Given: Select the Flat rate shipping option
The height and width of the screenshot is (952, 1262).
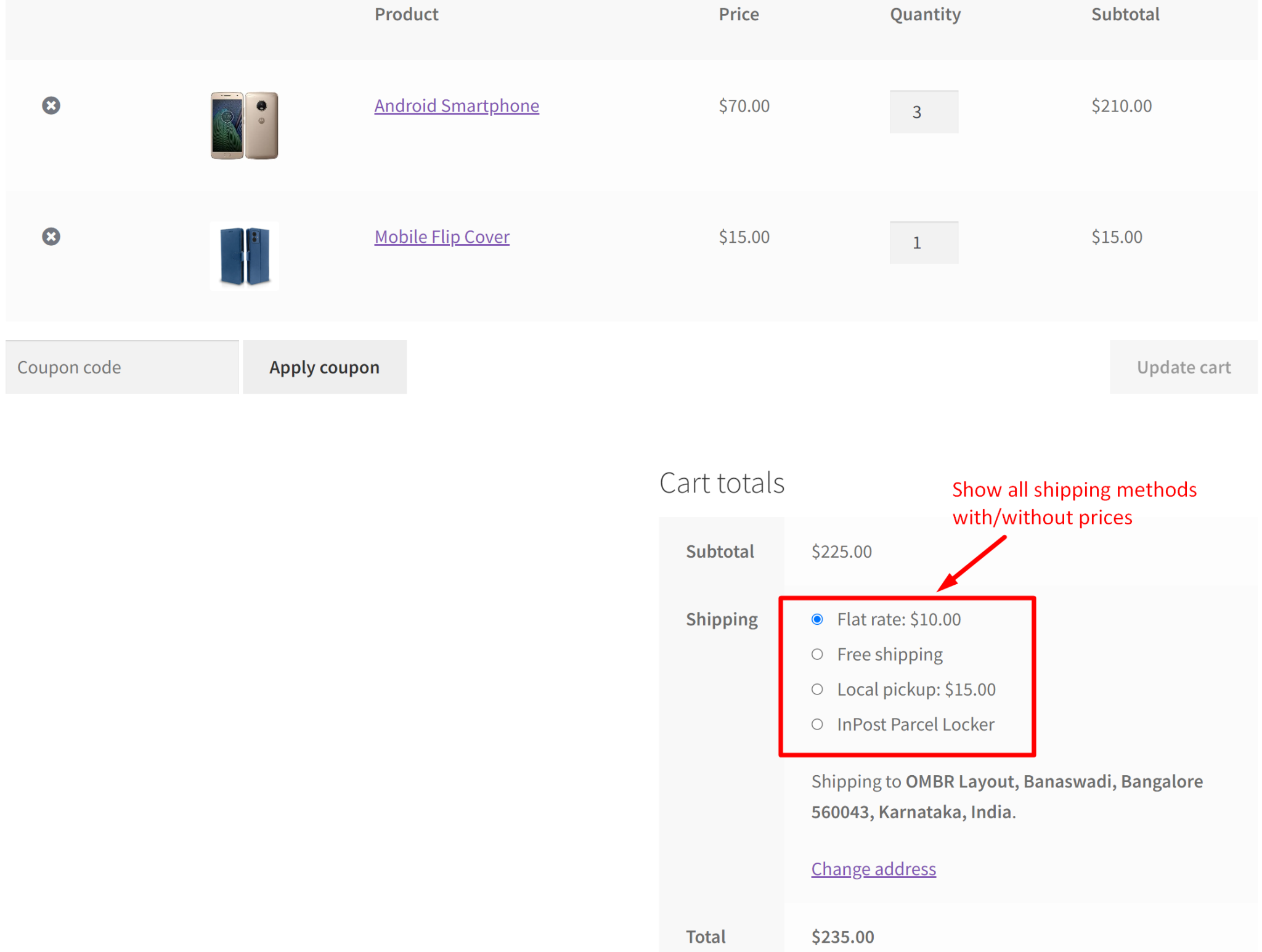Looking at the screenshot, I should click(817, 619).
